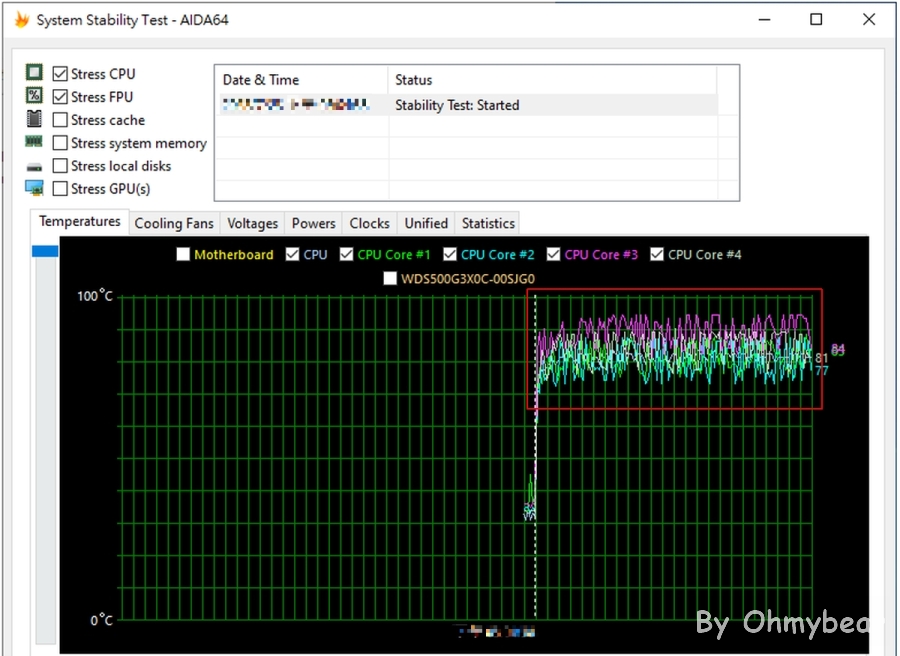Open the Voltages tab
Viewport: 900px width, 656px height.
253,223
